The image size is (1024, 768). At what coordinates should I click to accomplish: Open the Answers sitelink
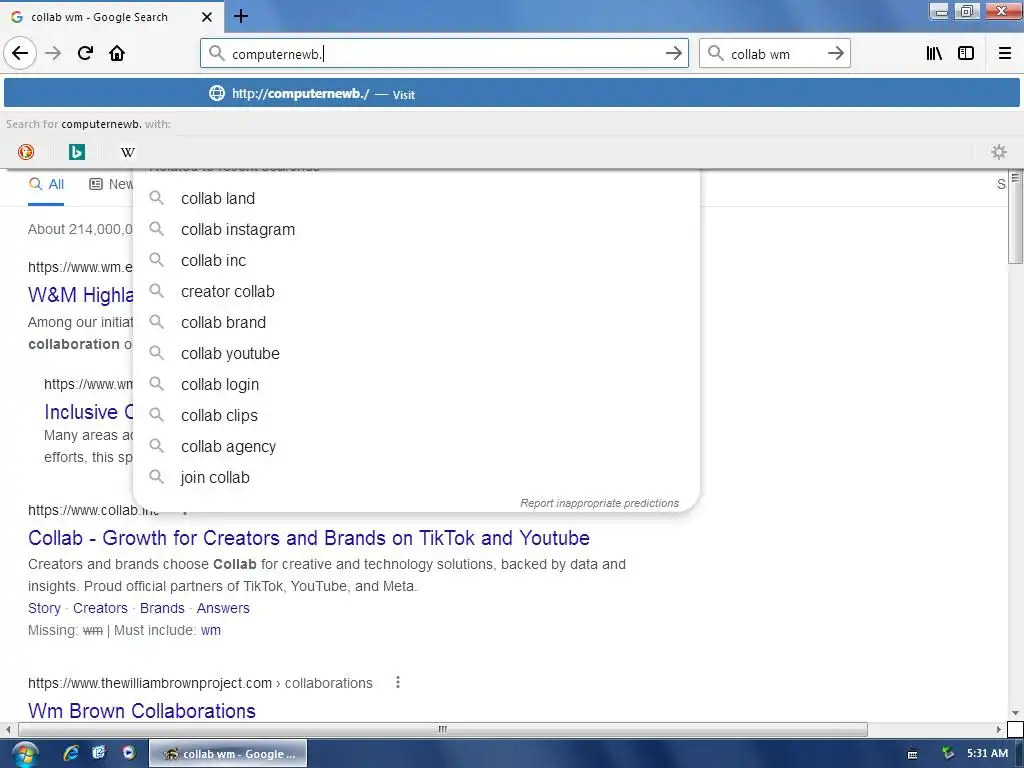tap(223, 608)
